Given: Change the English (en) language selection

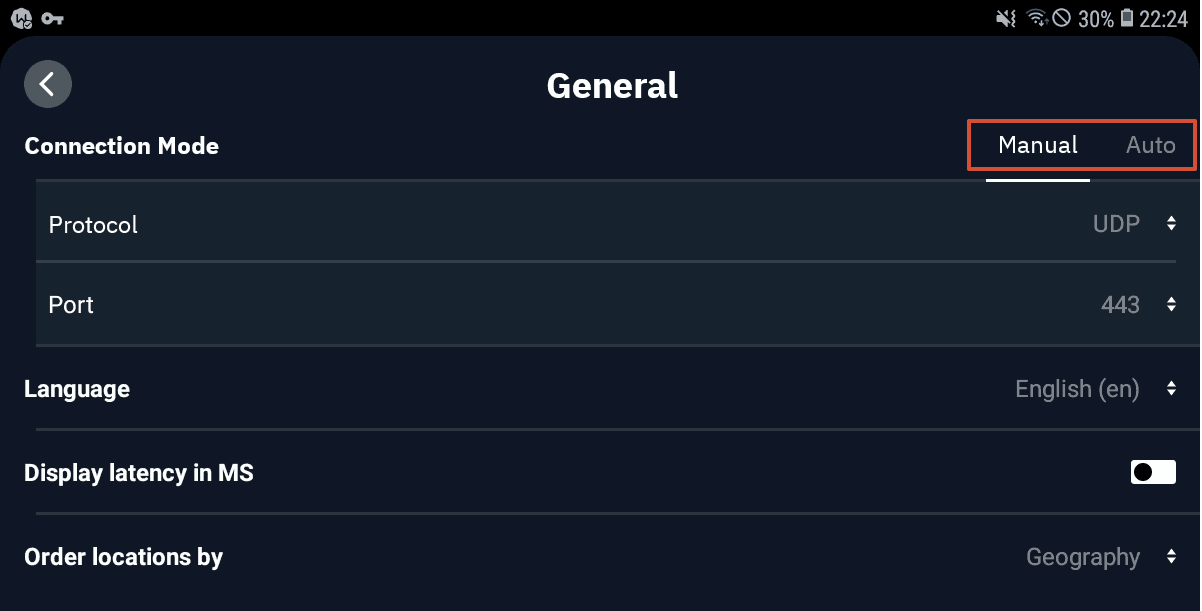Looking at the screenshot, I should 1077,389.
